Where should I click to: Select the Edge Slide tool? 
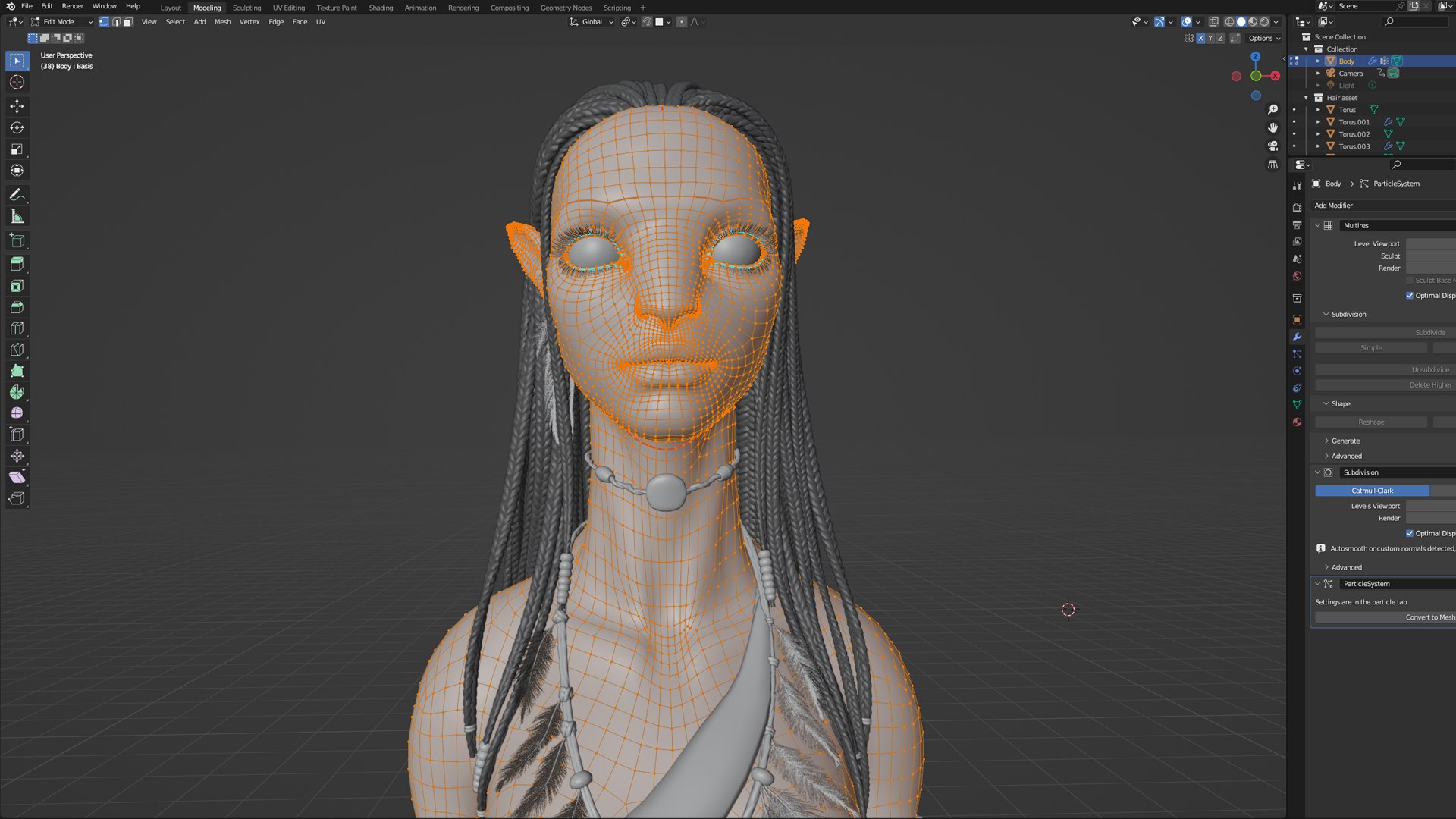click(x=17, y=435)
